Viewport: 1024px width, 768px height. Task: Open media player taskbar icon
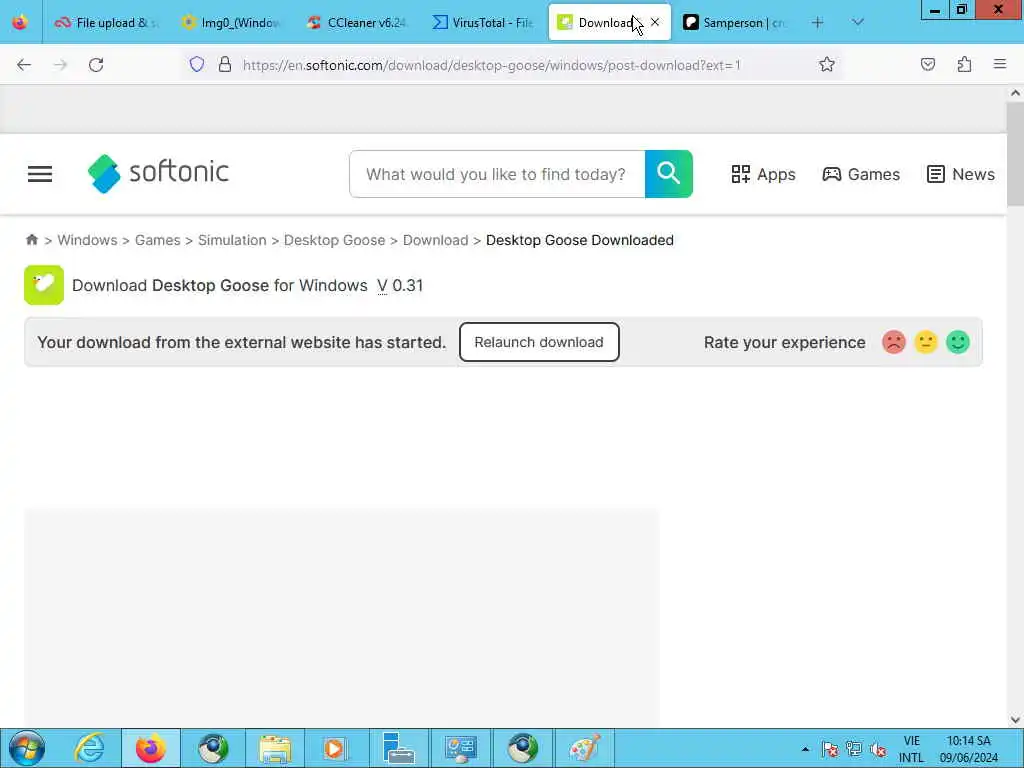coord(334,748)
